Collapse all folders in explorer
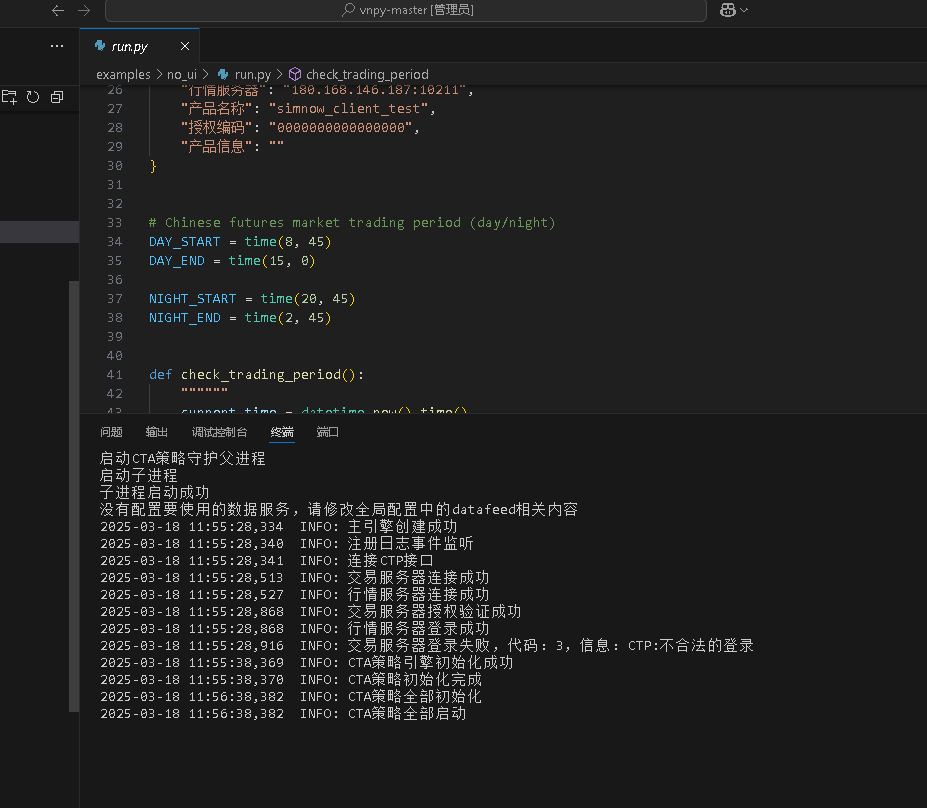The height and width of the screenshot is (808, 927). pos(57,97)
